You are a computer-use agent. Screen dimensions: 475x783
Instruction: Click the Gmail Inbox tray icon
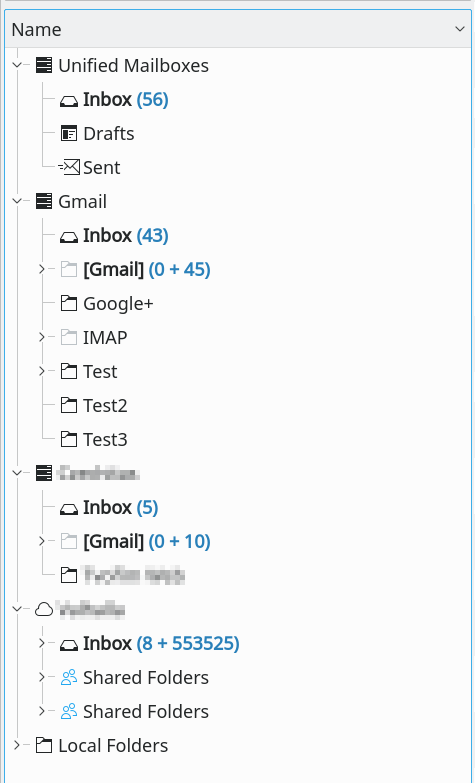point(69,236)
